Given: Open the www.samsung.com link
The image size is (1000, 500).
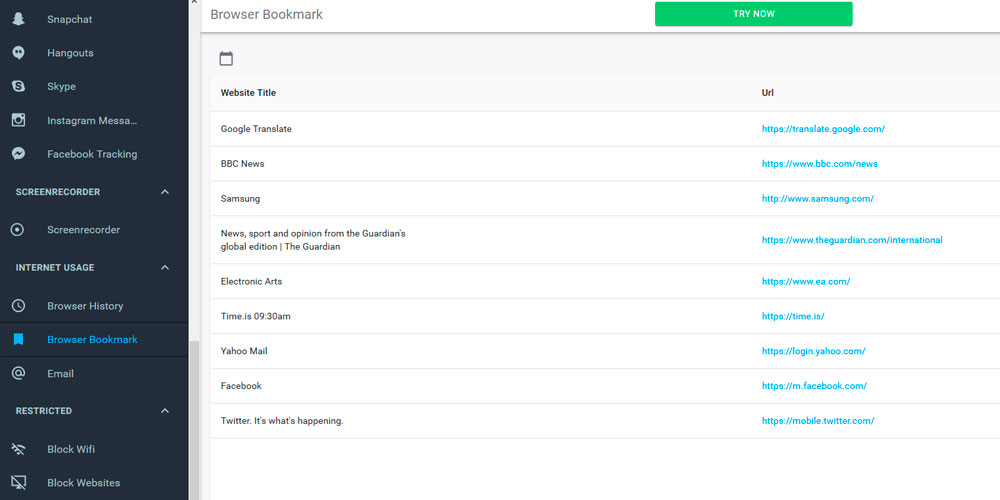Looking at the screenshot, I should coord(818,198).
